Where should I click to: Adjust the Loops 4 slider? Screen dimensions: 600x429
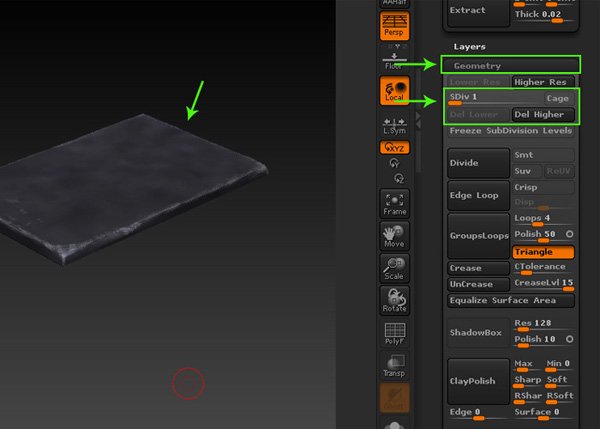pyautogui.click(x=543, y=220)
